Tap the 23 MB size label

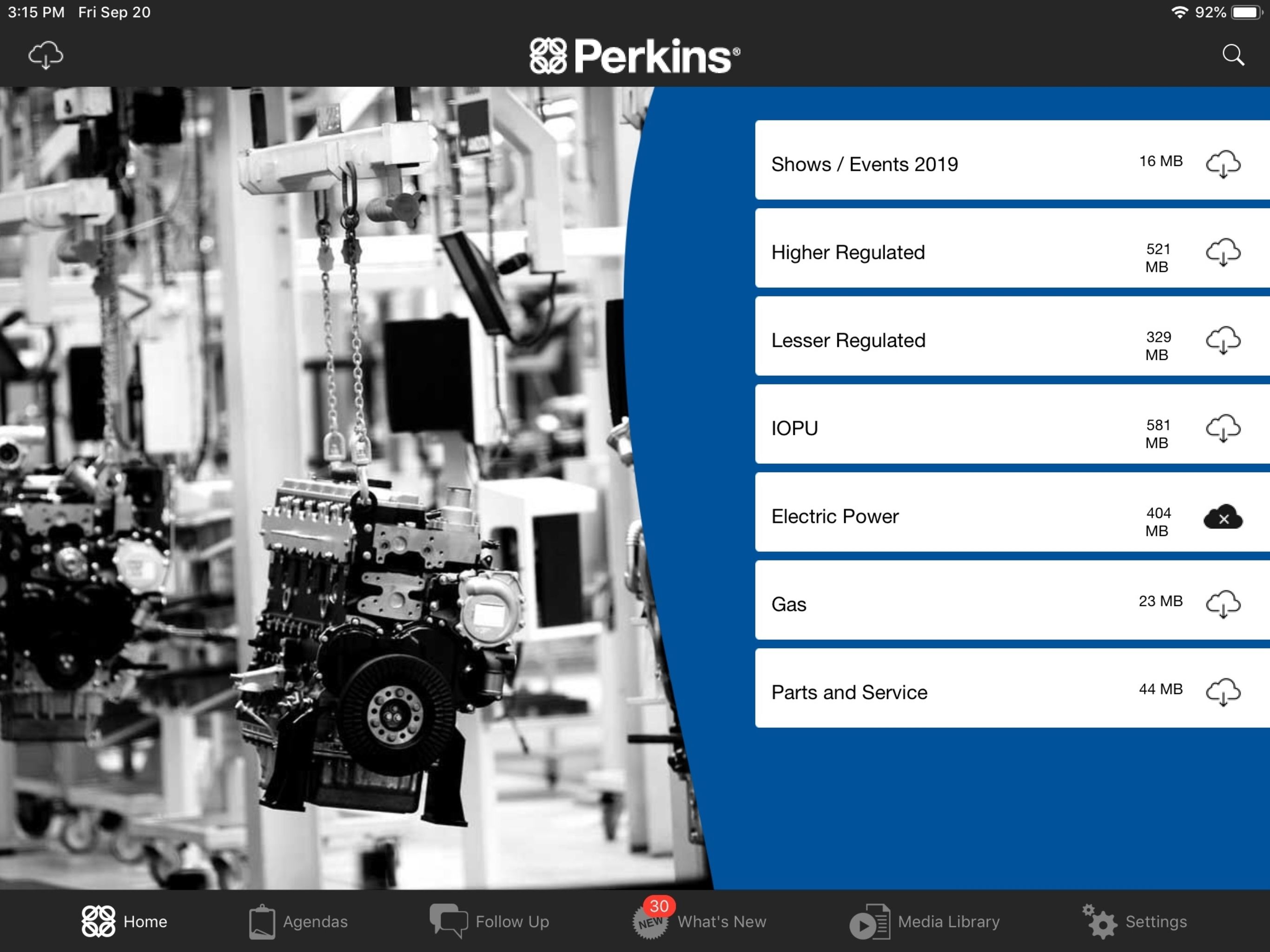[x=1160, y=601]
